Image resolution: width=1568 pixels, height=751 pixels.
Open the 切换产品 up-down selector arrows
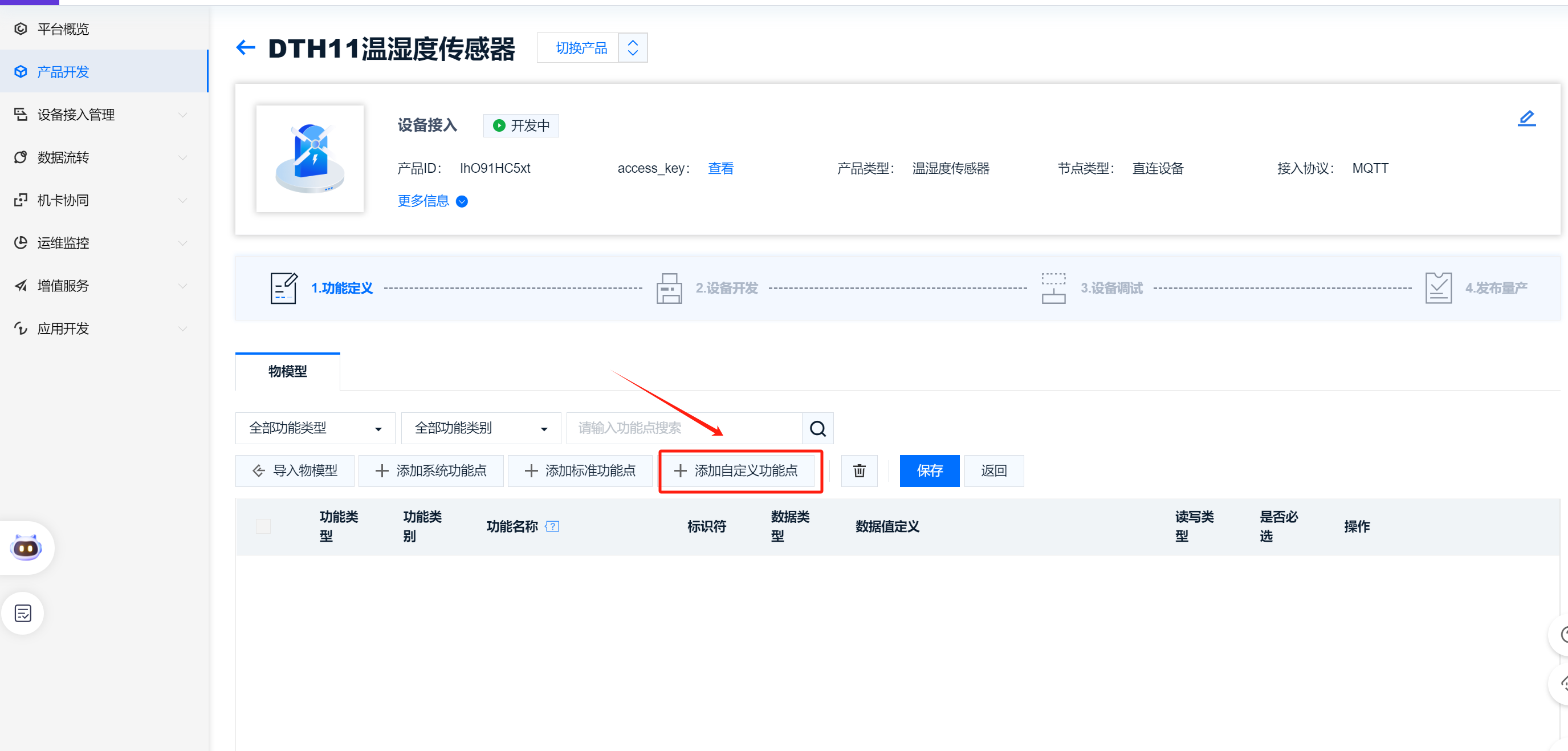click(x=633, y=47)
